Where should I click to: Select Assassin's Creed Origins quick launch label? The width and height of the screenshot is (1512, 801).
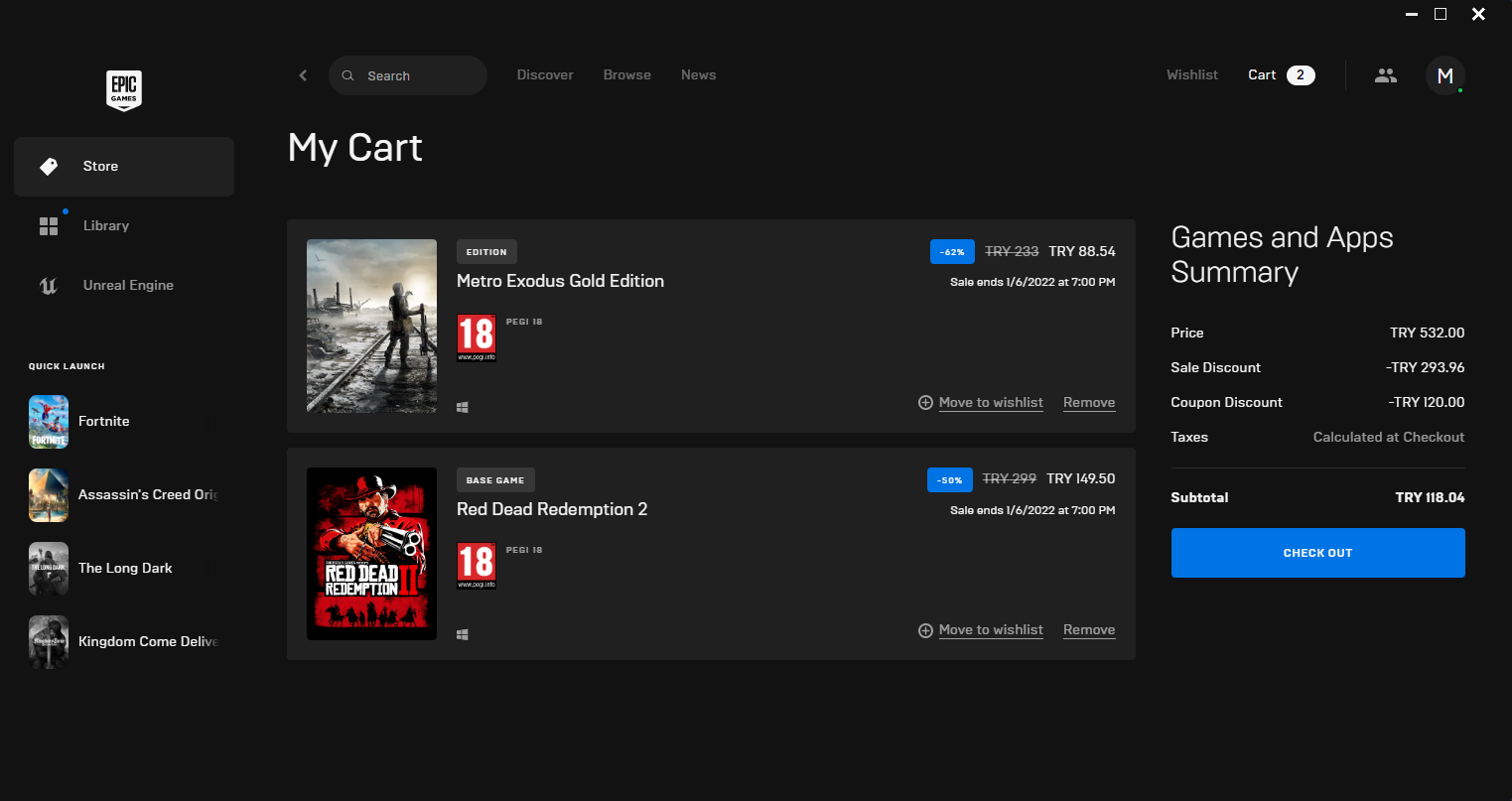tap(149, 494)
